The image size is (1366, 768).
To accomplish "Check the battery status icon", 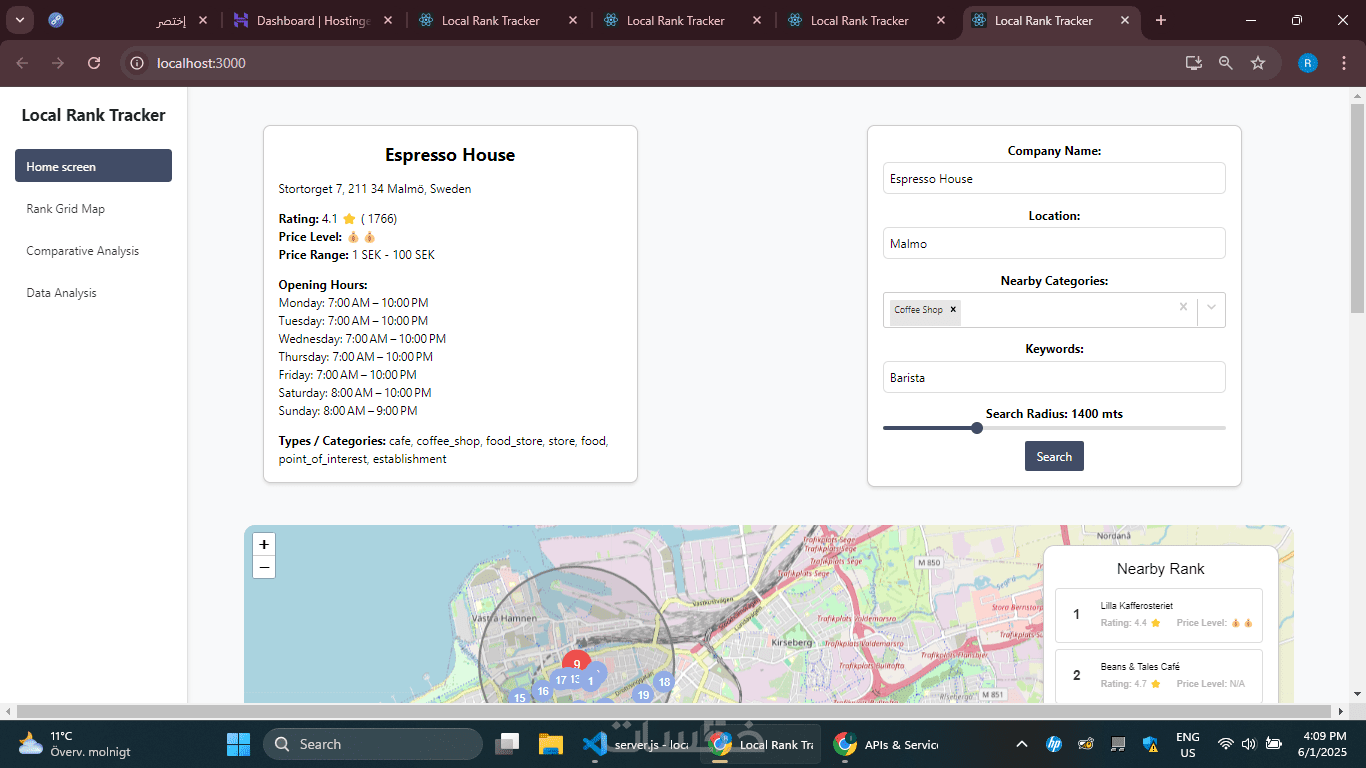I will click(1274, 744).
